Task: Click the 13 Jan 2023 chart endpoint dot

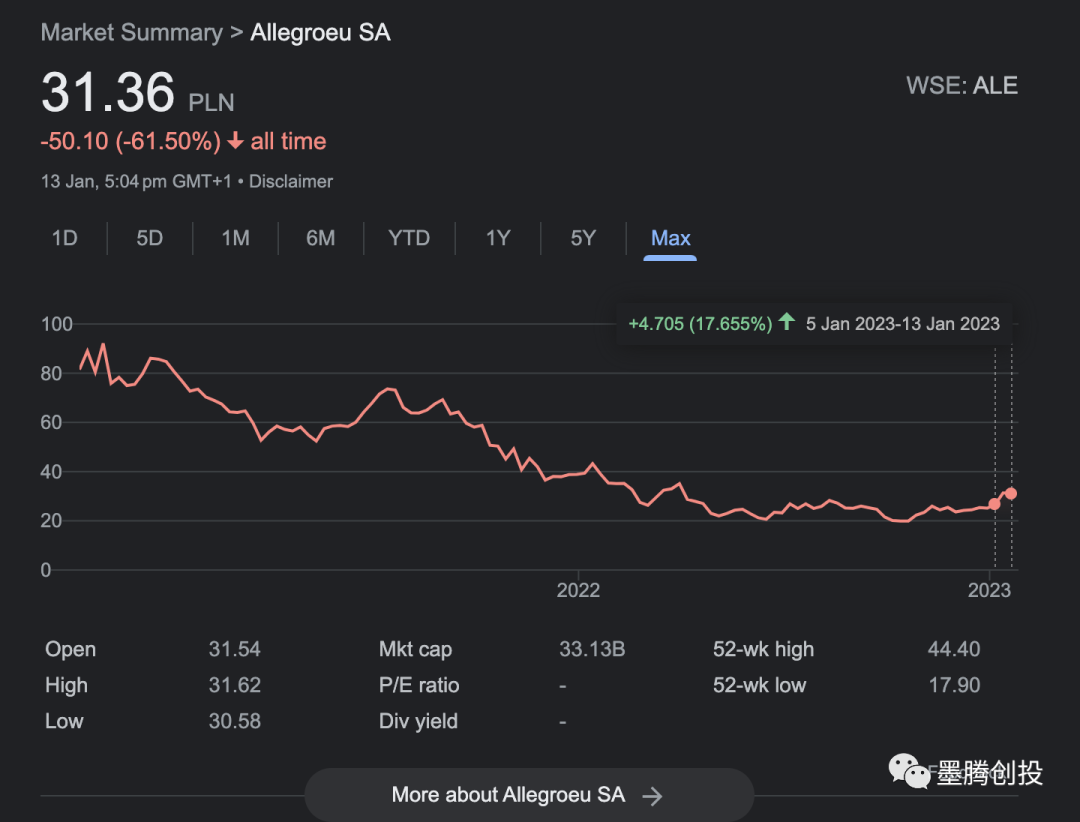Action: 1011,493
